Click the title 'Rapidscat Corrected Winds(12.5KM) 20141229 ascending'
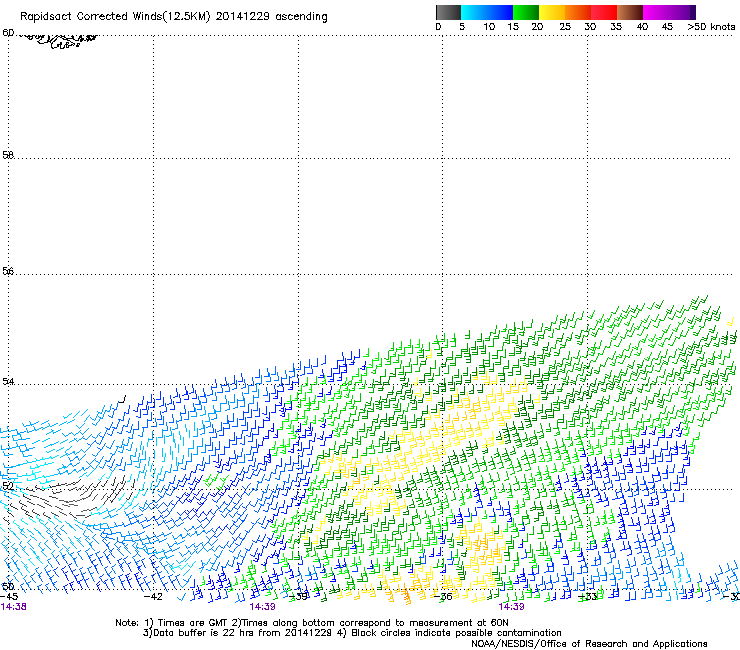 [x=174, y=17]
